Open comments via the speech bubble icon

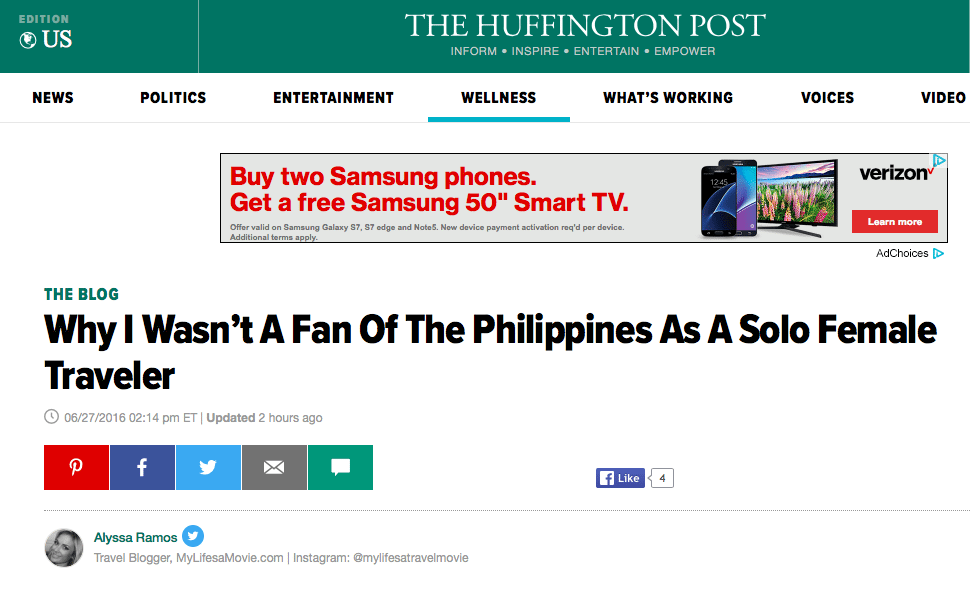(x=340, y=467)
